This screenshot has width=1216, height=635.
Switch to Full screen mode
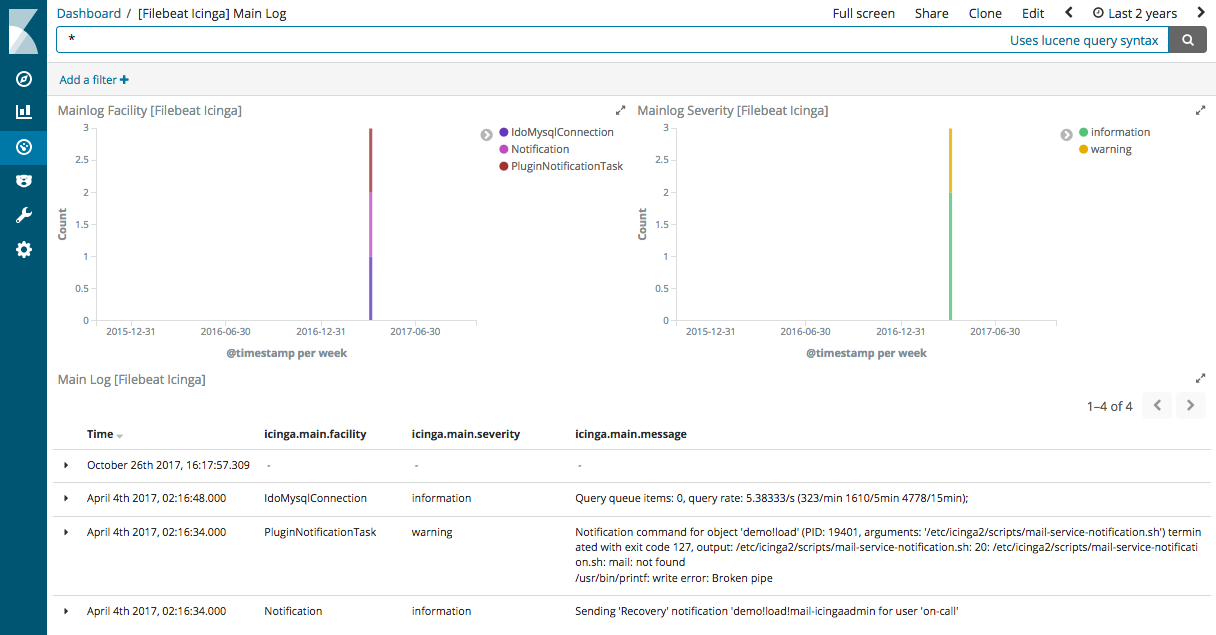(863, 13)
